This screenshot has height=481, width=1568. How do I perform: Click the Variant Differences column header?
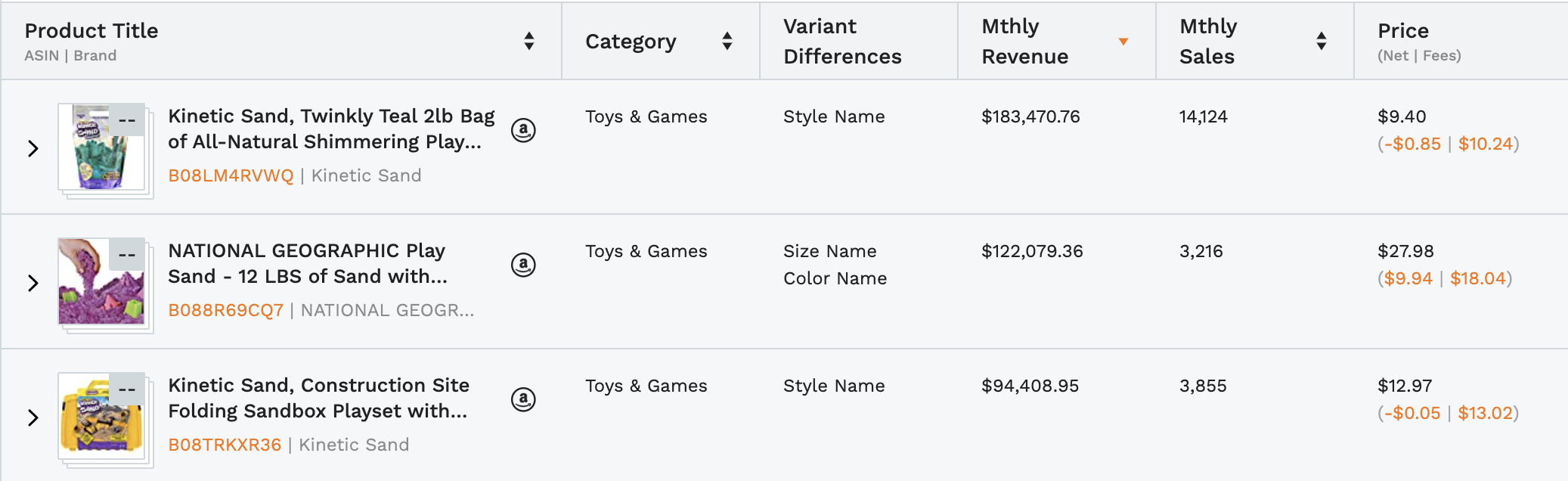coord(842,41)
